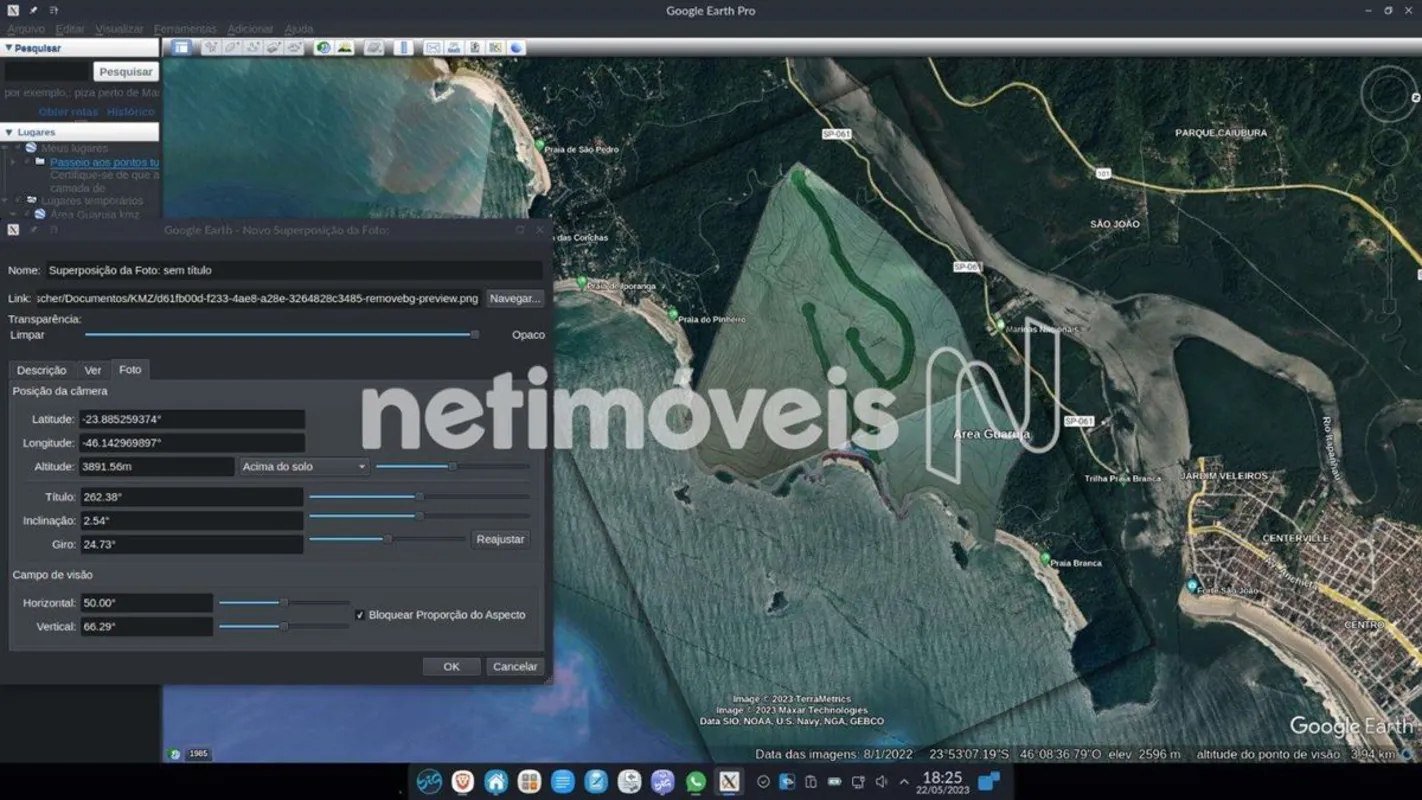Collapse the Pesquisar panel
The height and width of the screenshot is (800, 1422).
pos(9,48)
